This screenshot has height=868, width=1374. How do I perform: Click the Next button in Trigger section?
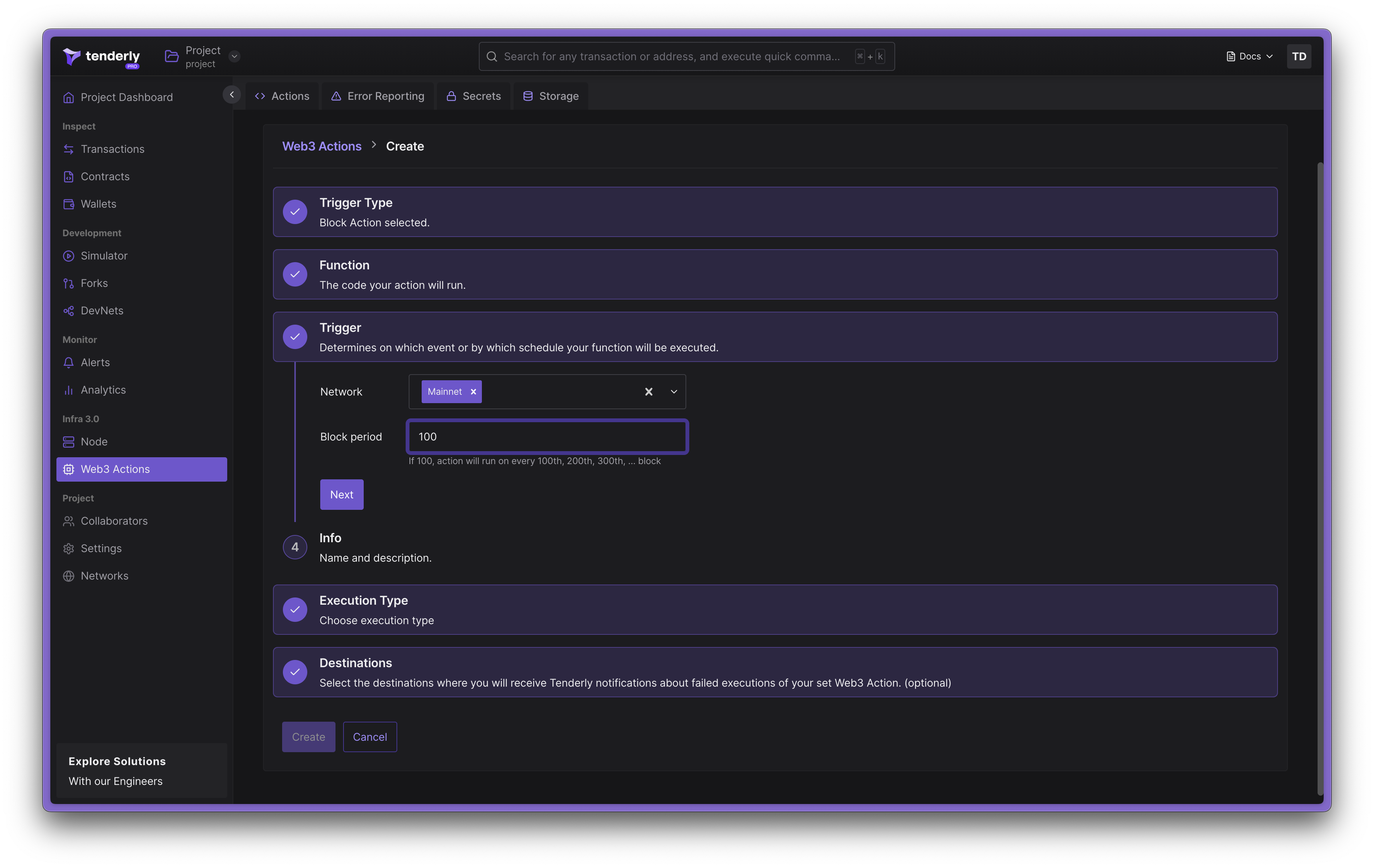(x=341, y=494)
